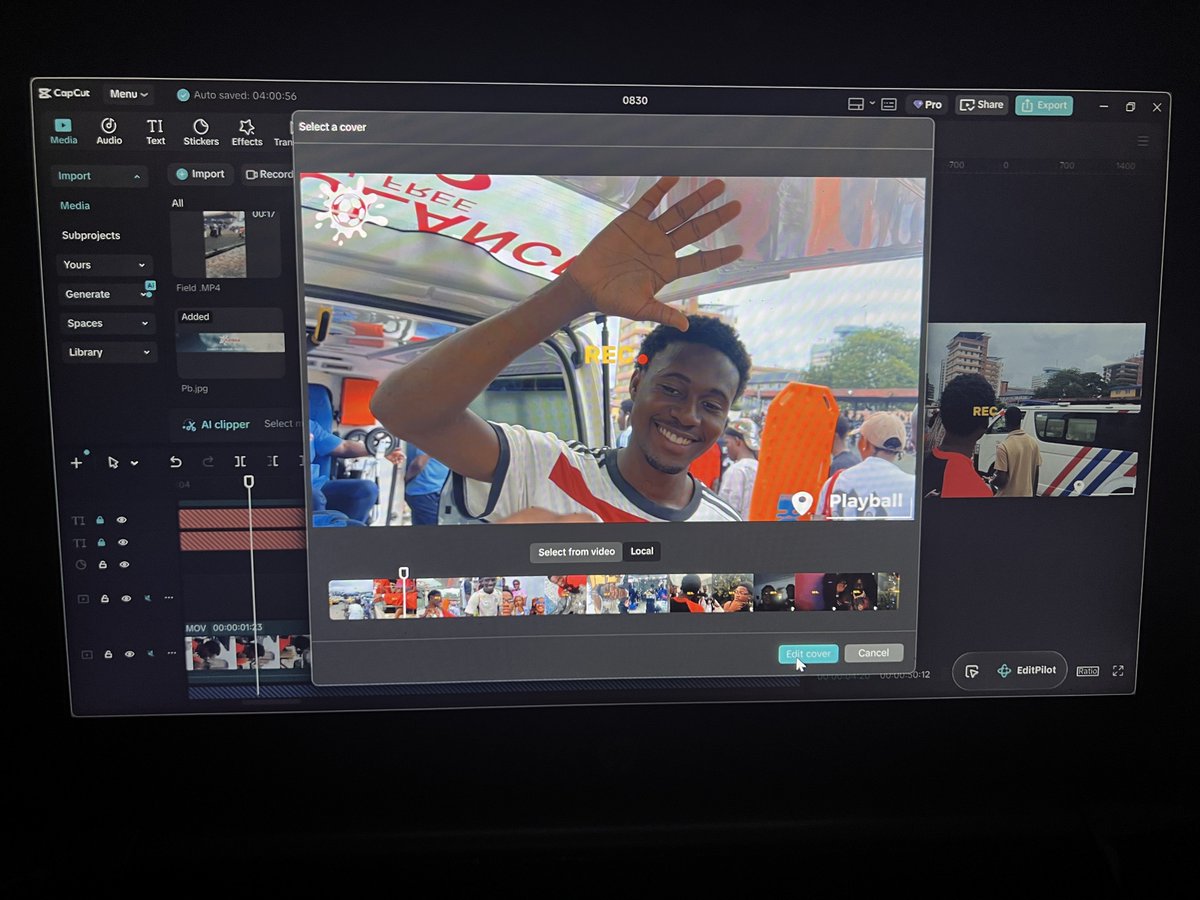
Task: Click the icon left of EditPilot
Action: (971, 671)
